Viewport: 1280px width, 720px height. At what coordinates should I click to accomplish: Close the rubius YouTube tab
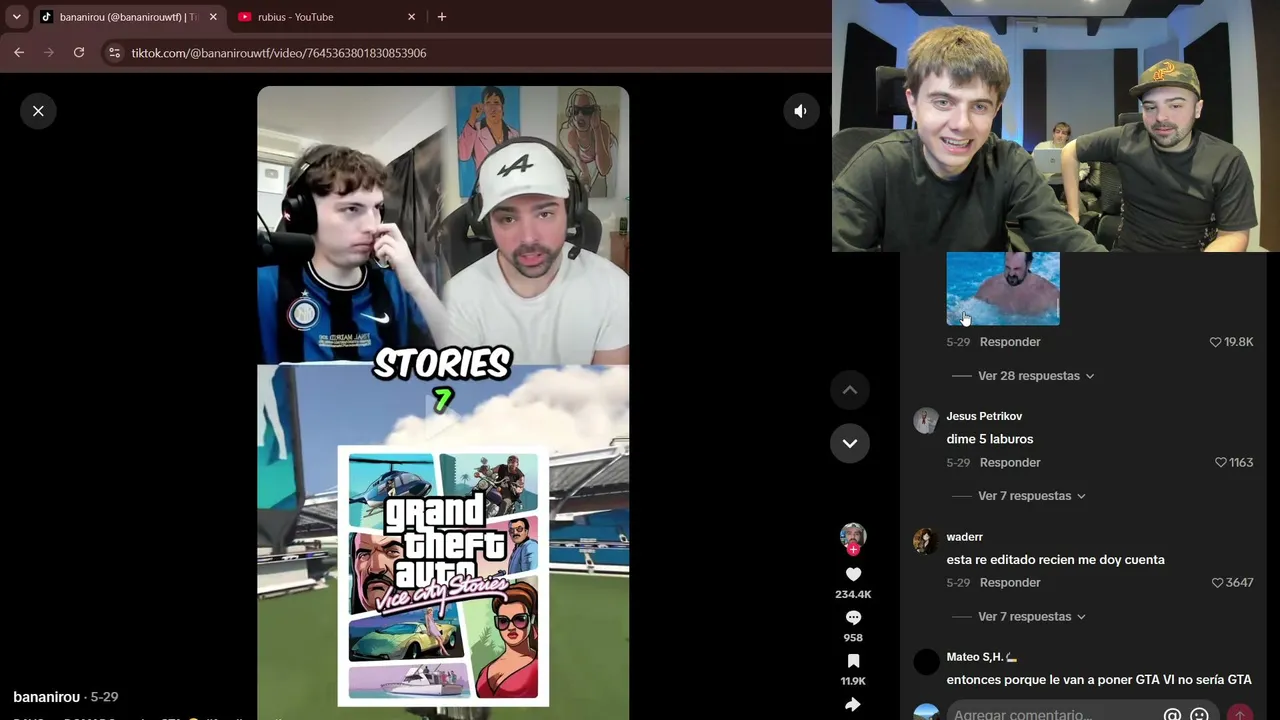(x=411, y=17)
